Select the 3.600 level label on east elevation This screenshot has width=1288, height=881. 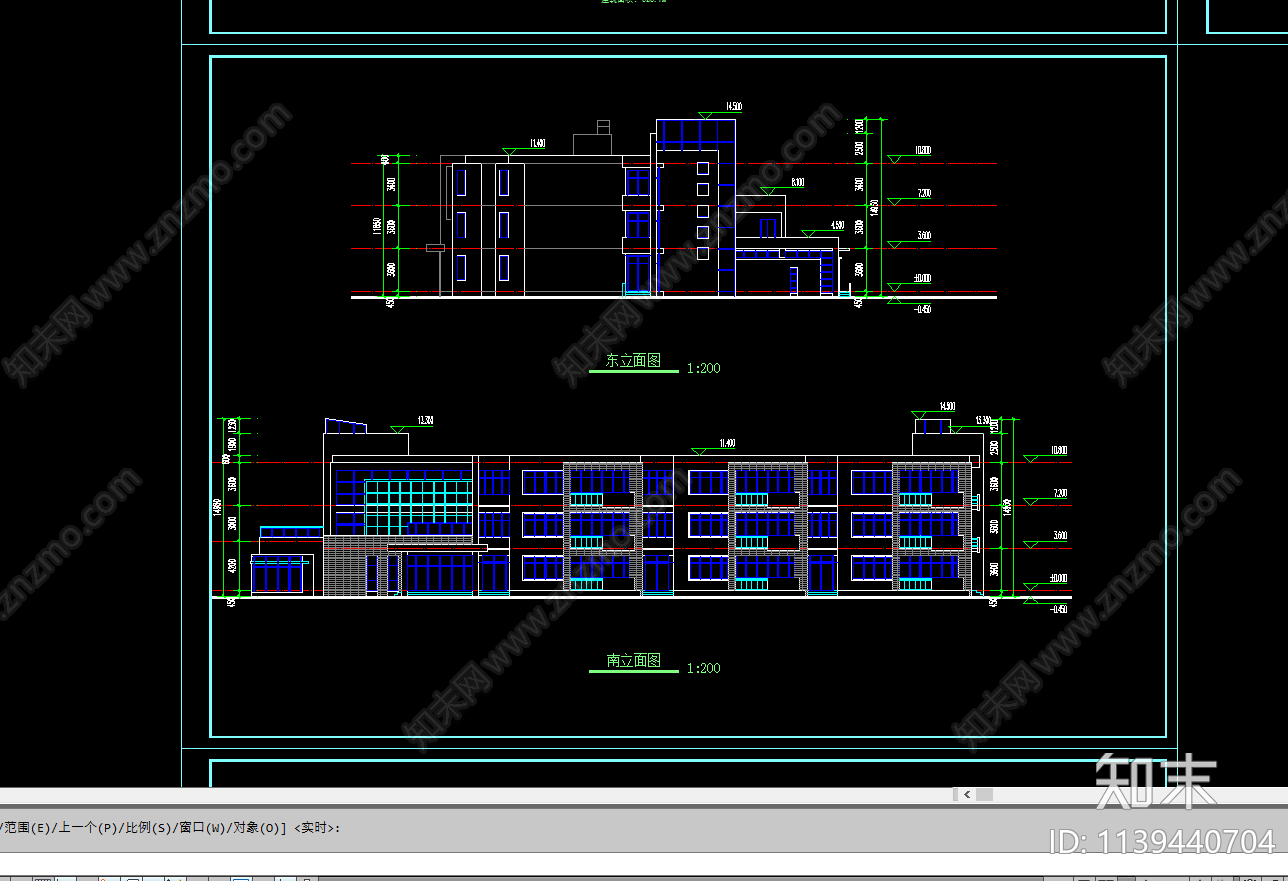tap(923, 236)
